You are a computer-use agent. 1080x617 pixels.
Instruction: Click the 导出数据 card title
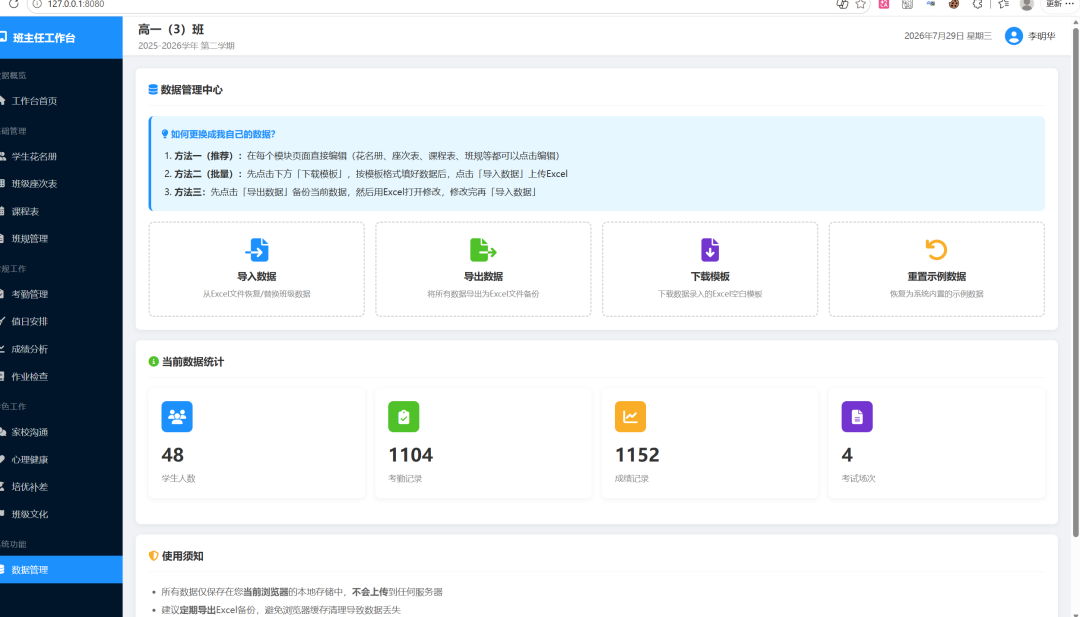(x=483, y=276)
